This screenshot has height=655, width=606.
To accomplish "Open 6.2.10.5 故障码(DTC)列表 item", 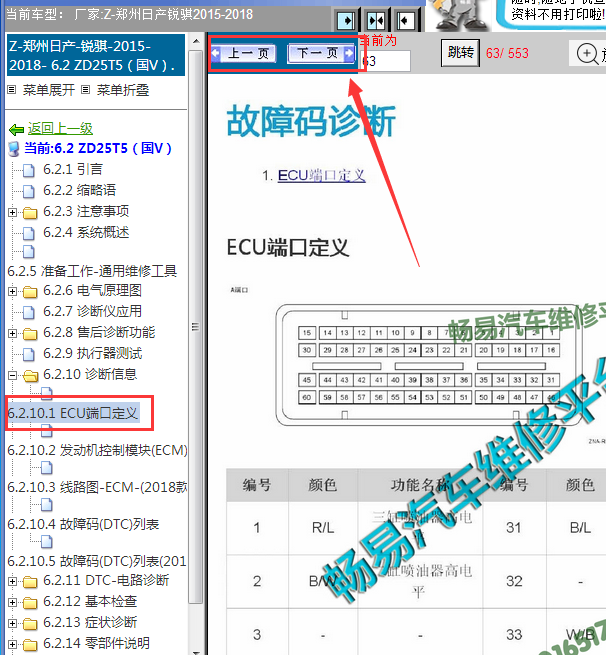I will pyautogui.click(x=97, y=561).
